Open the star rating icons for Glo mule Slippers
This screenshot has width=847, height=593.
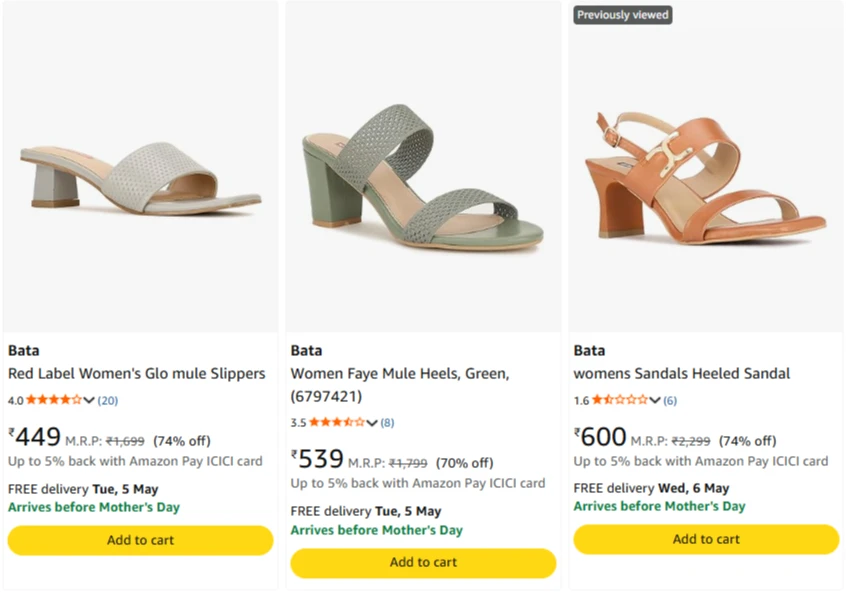pos(54,400)
